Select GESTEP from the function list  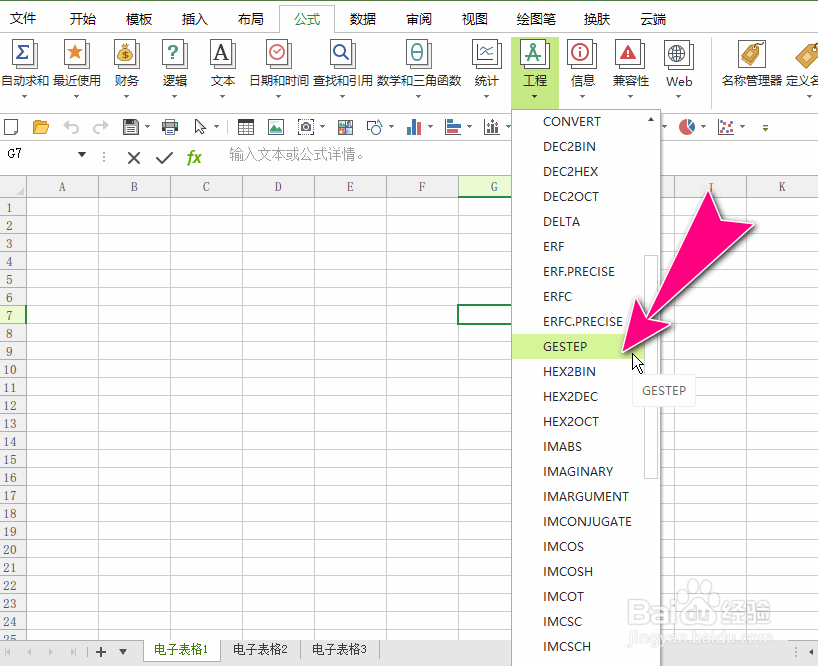pos(578,346)
